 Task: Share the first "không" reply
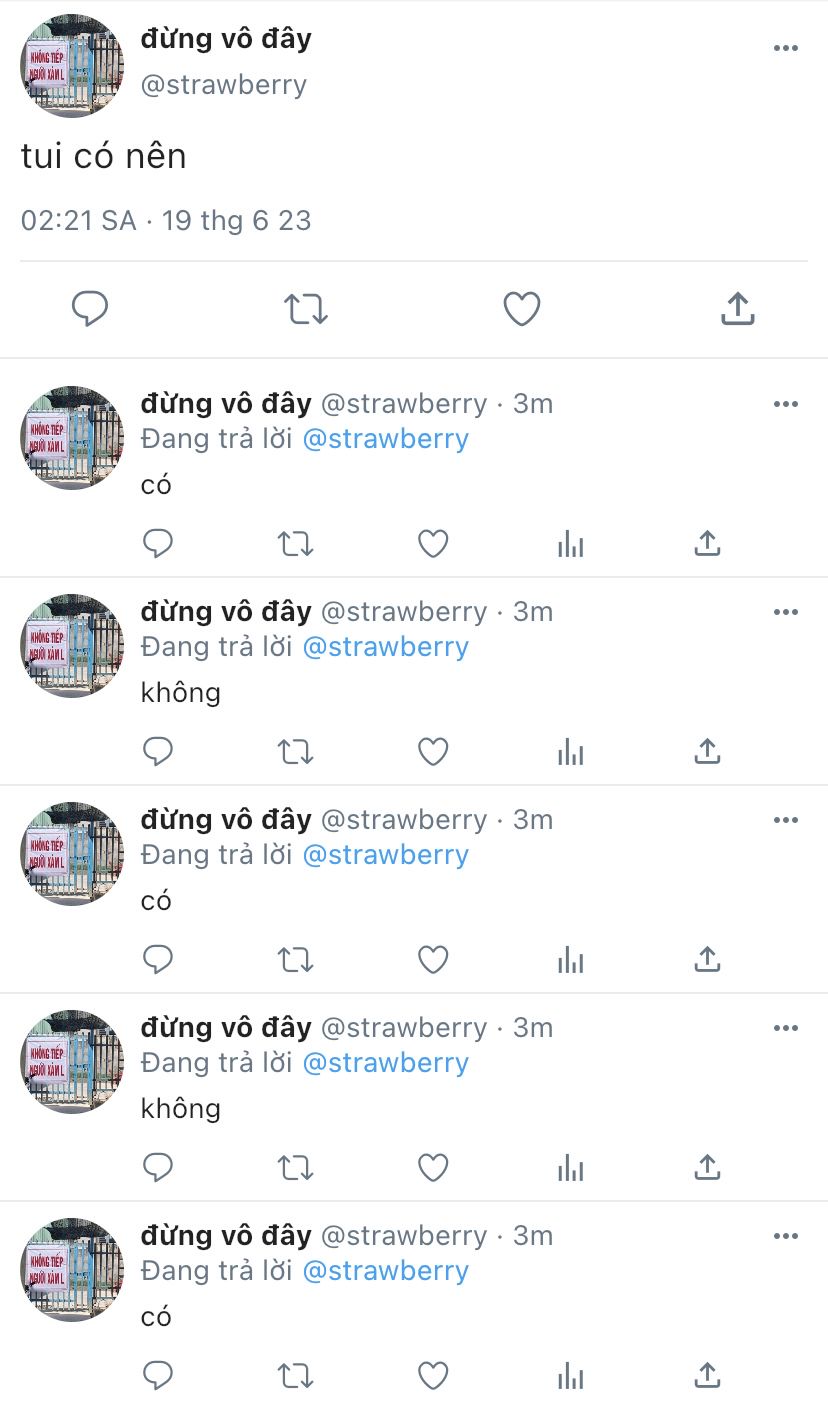pos(707,751)
